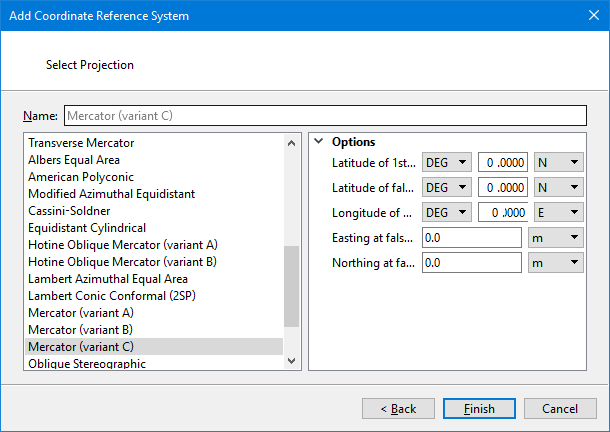Click the Cancel button
This screenshot has height=432, width=610.
tap(560, 409)
